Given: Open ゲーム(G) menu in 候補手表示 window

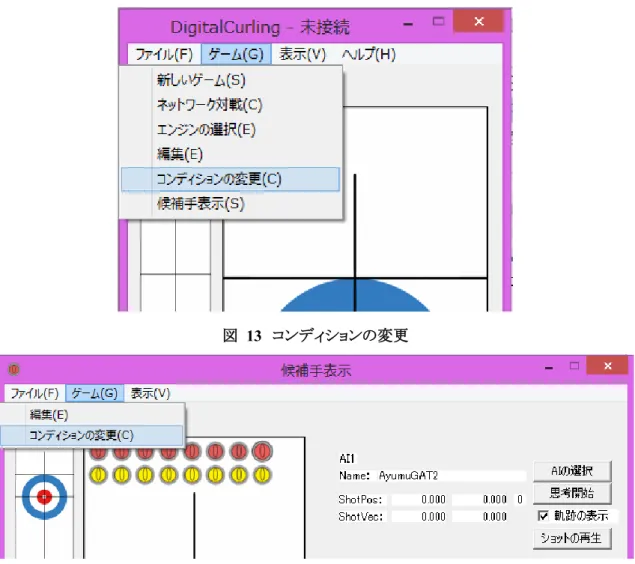Looking at the screenshot, I should point(94,393).
